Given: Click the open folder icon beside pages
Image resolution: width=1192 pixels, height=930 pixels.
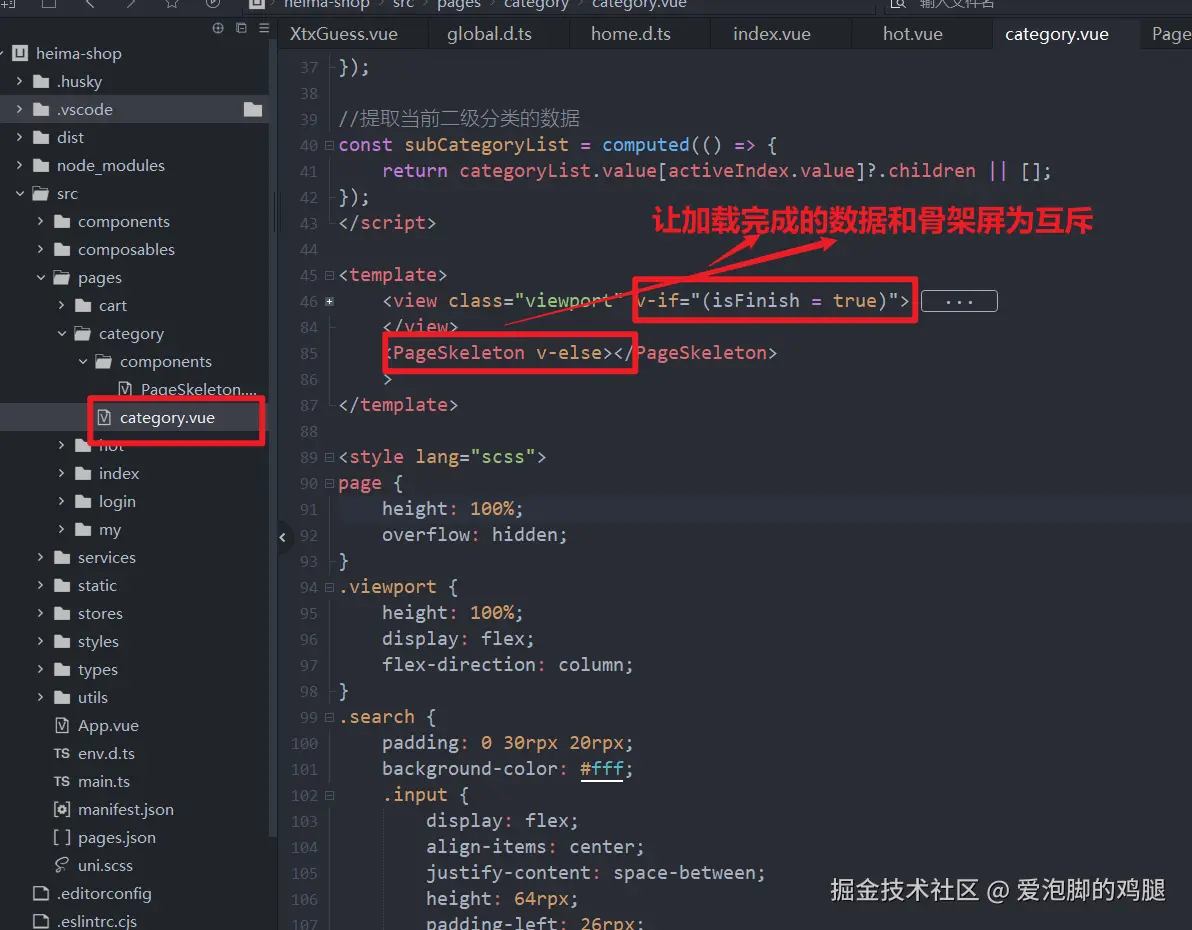Looking at the screenshot, I should pyautogui.click(x=62, y=278).
